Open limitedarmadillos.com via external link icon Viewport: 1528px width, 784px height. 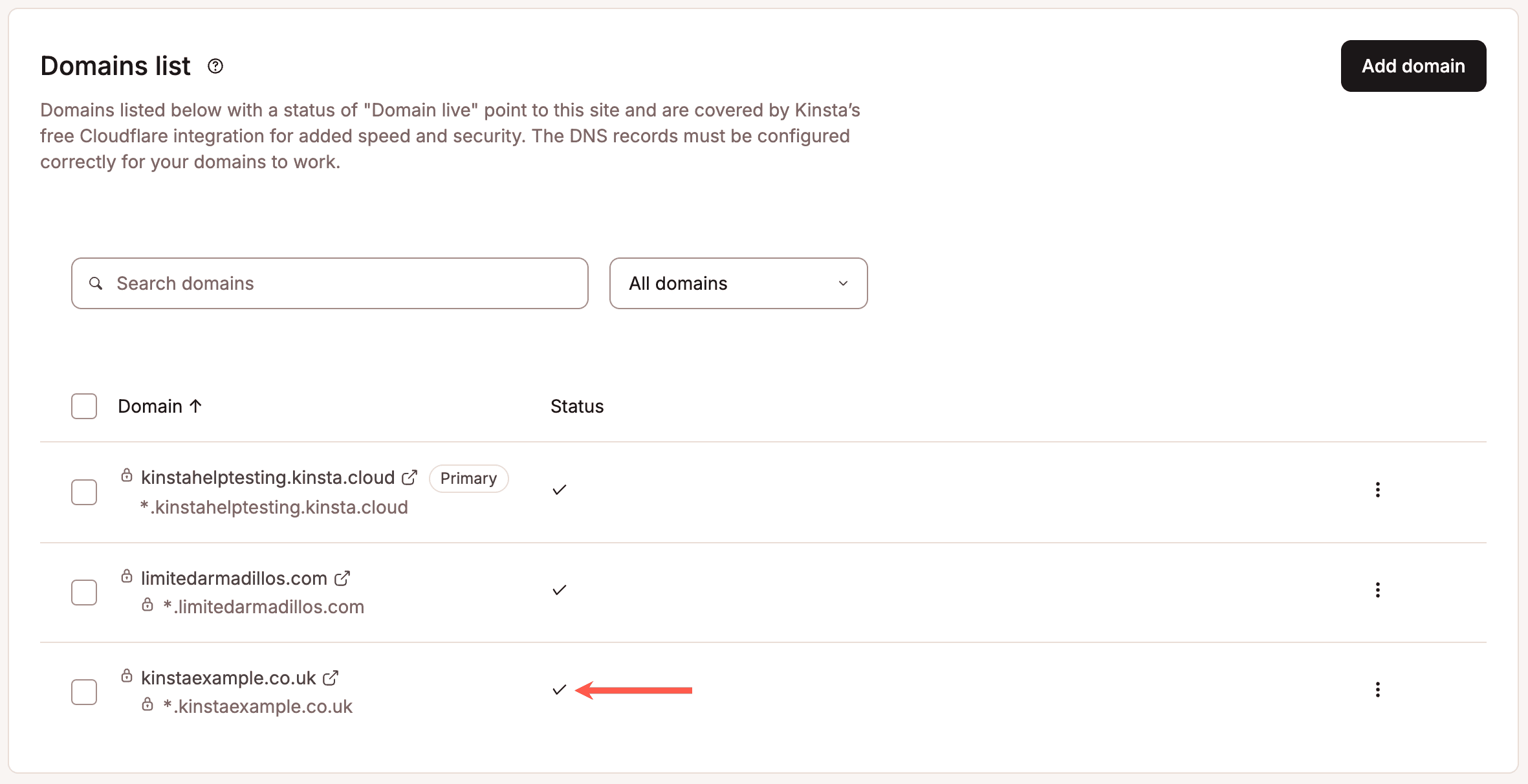[342, 578]
